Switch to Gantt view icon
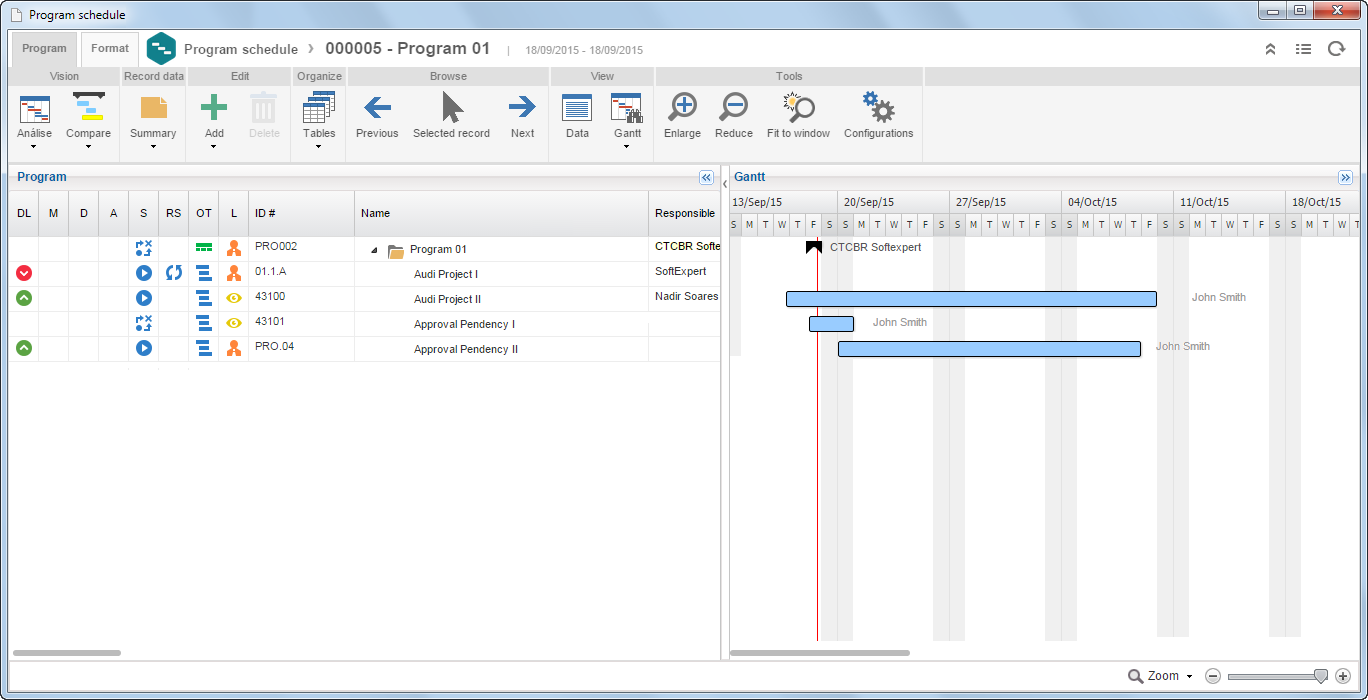The image size is (1368, 700). click(627, 108)
